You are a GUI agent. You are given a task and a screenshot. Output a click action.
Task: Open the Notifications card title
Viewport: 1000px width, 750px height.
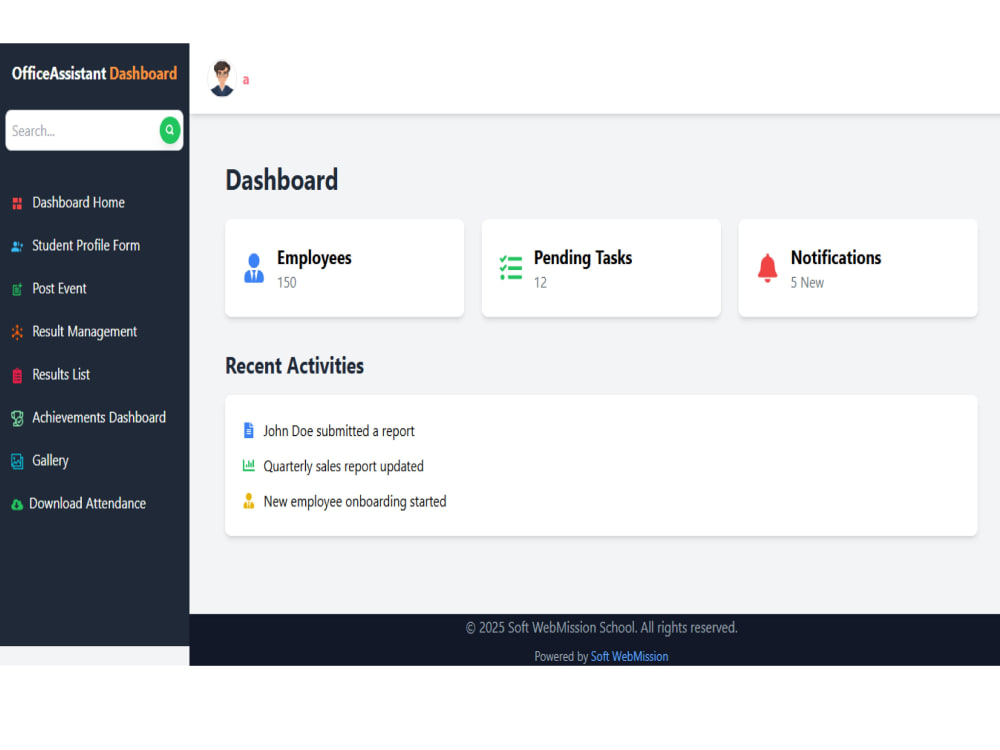(836, 258)
